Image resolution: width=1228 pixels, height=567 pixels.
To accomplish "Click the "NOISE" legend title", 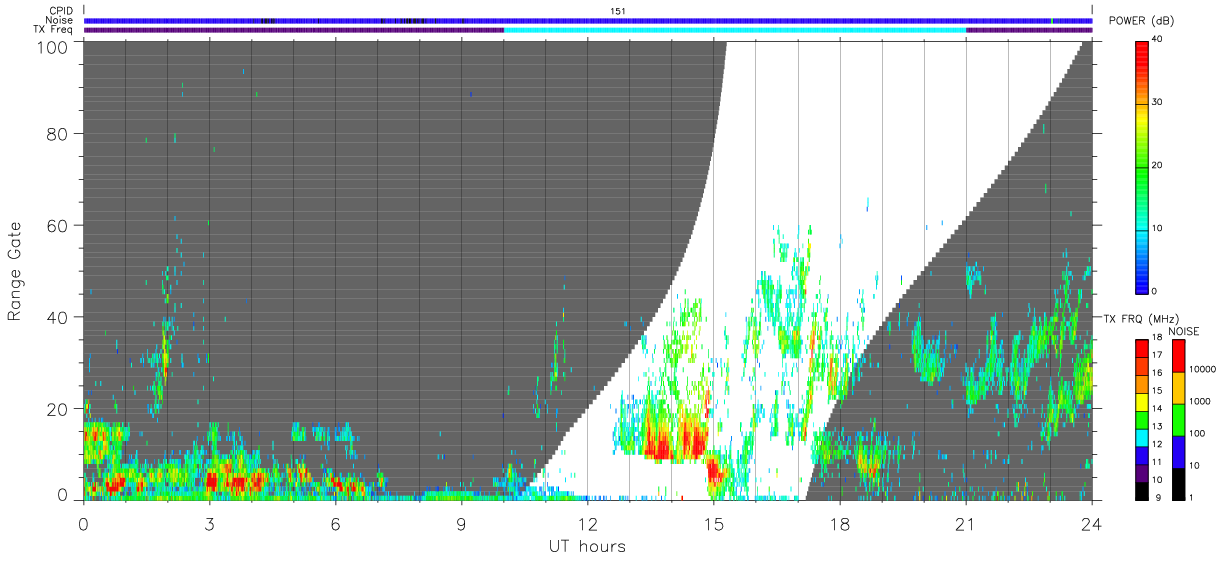I will (1183, 331).
